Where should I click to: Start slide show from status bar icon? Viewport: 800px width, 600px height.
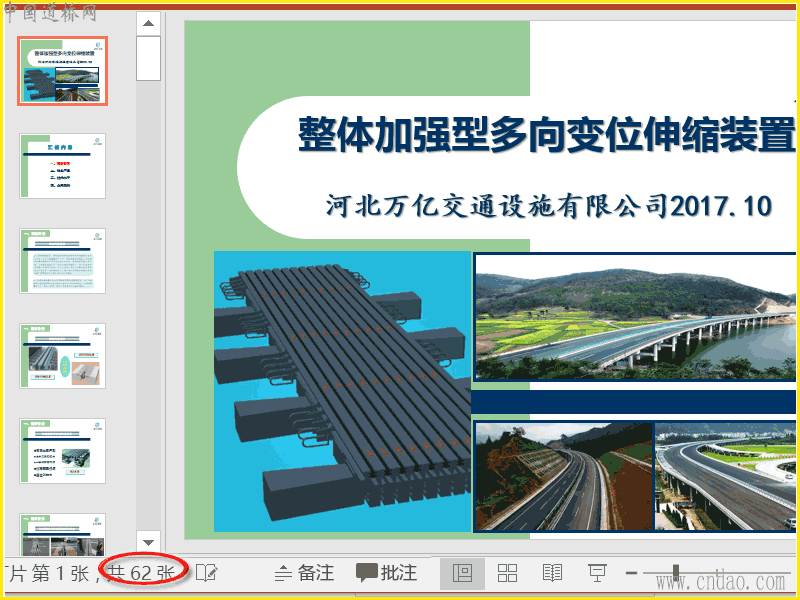(597, 573)
